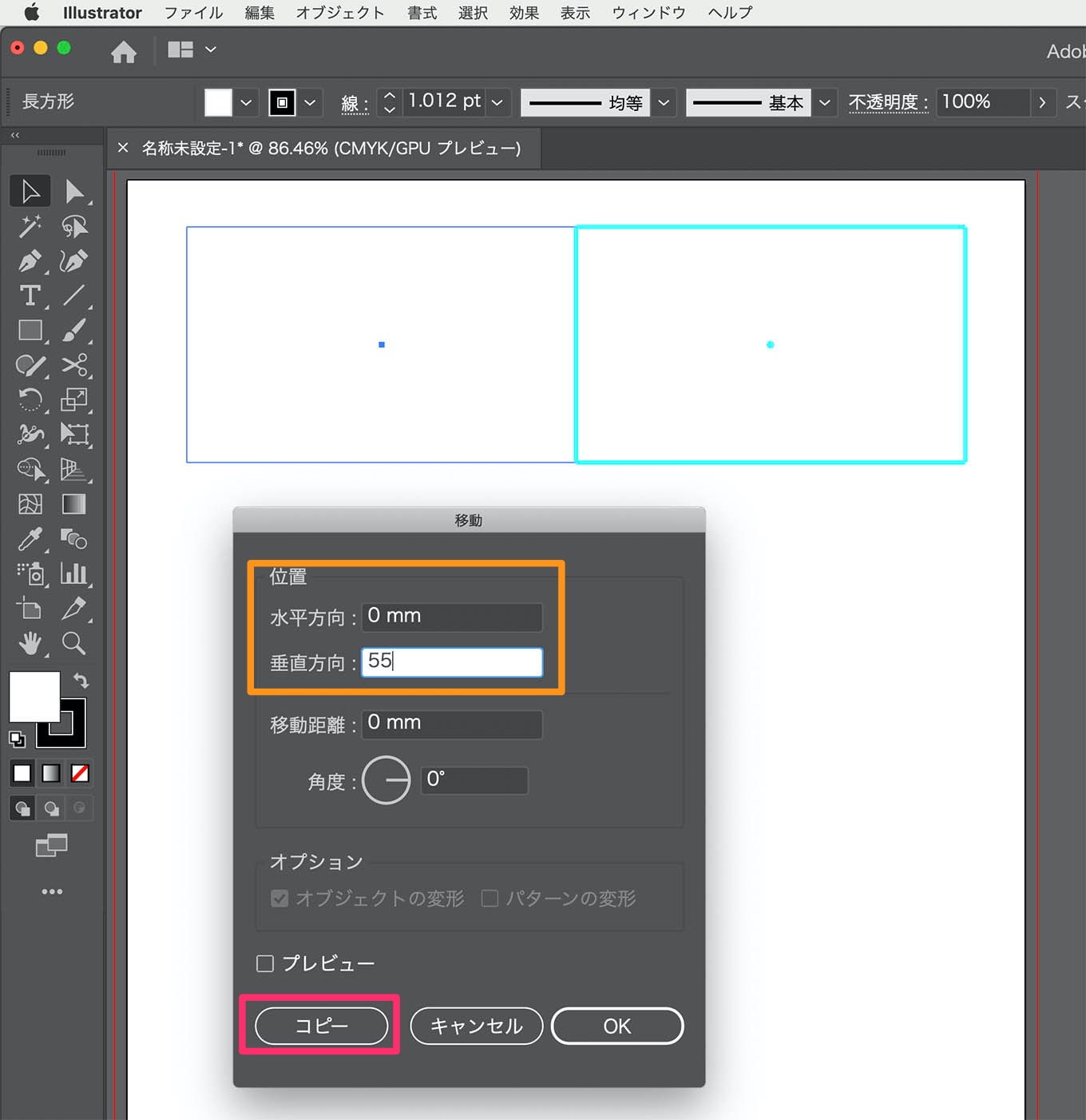This screenshot has width=1086, height=1120.
Task: Select the Gradient tool
Action: pos(74,504)
